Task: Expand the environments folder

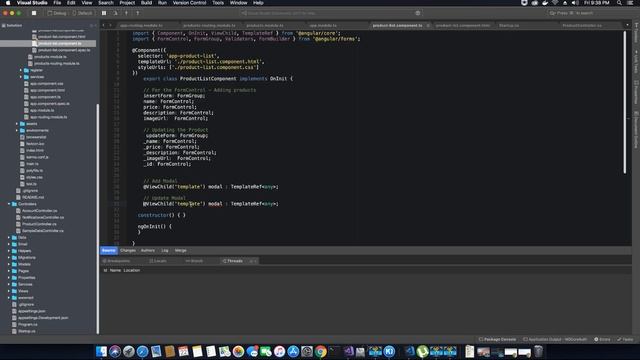Action: tap(17, 131)
